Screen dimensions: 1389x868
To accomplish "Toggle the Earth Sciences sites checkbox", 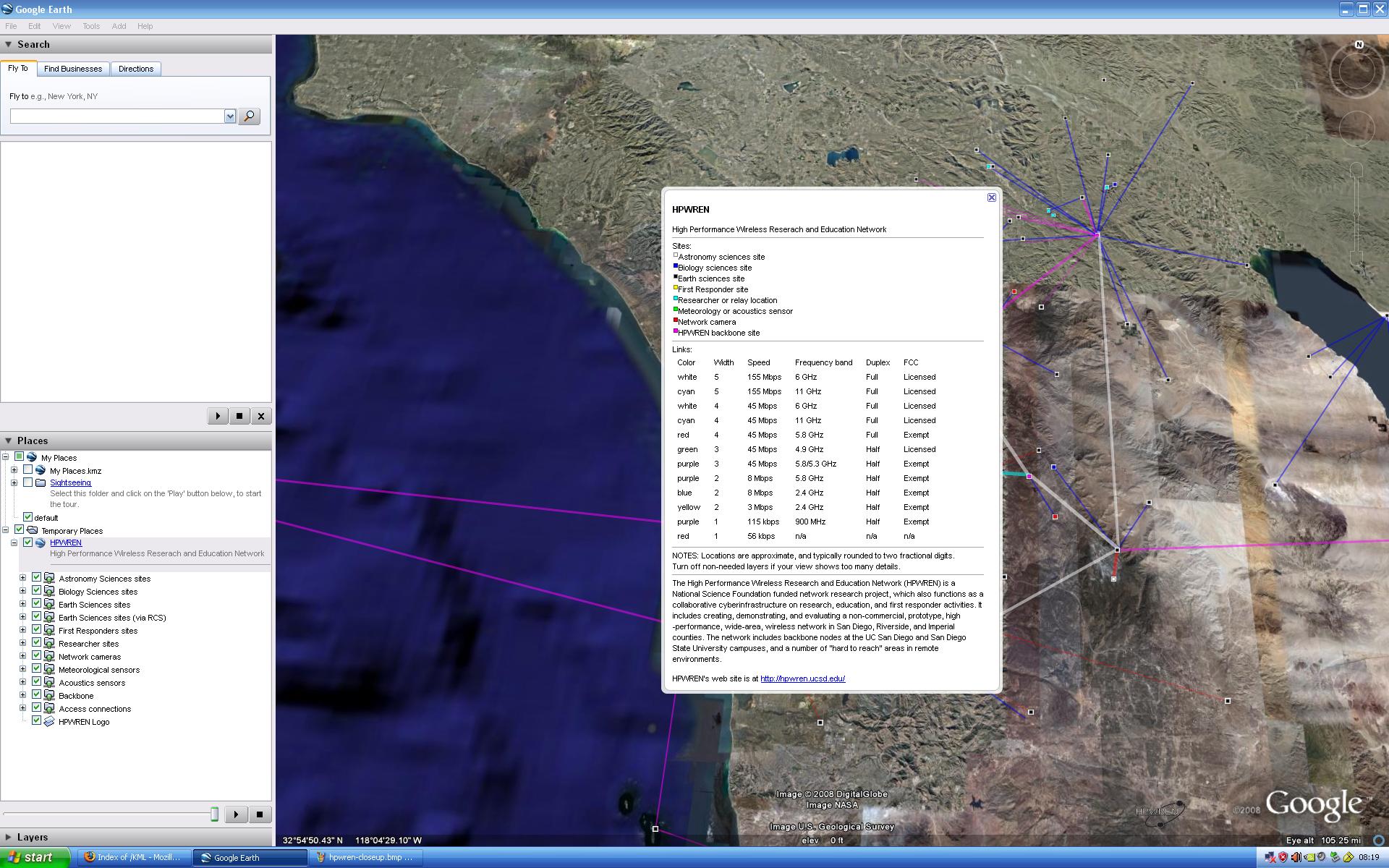I will 36,604.
